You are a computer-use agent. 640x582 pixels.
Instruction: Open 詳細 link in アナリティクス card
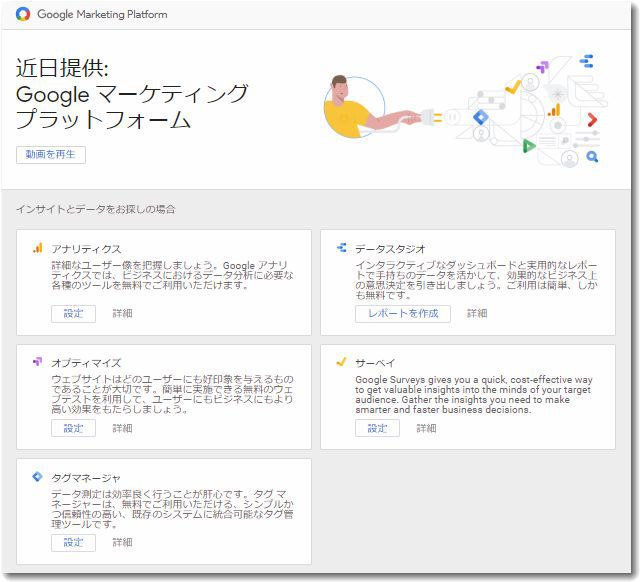point(122,313)
